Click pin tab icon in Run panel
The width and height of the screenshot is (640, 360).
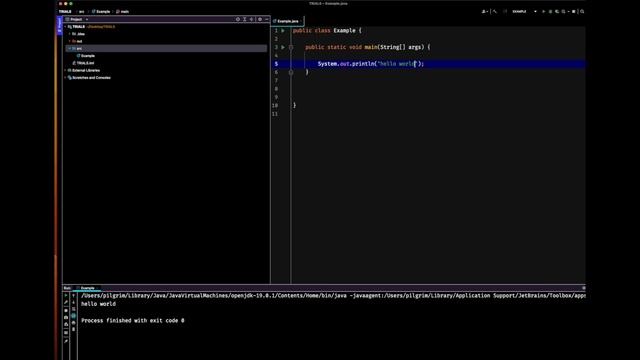66,341
